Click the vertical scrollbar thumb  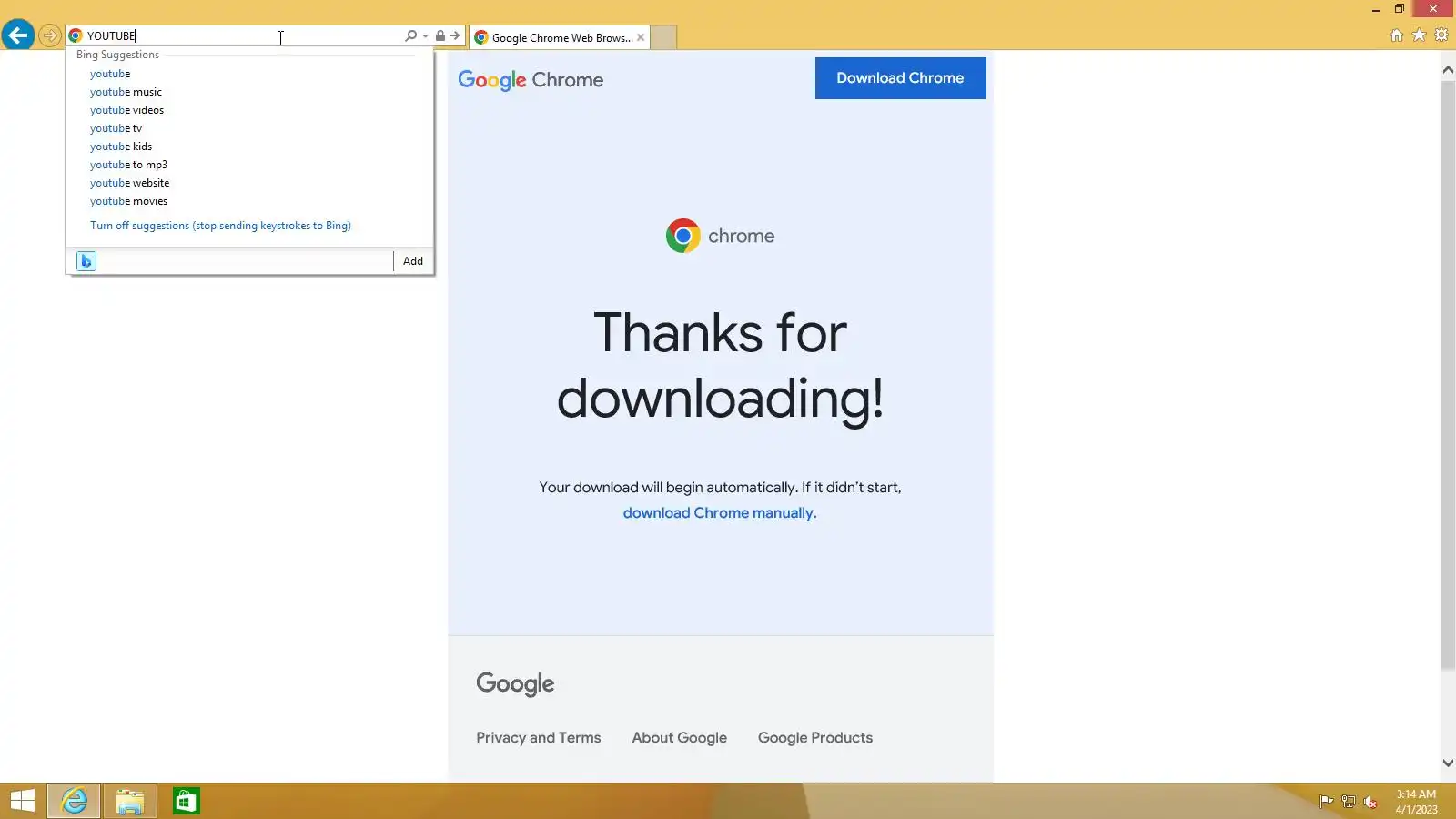pos(1448,376)
